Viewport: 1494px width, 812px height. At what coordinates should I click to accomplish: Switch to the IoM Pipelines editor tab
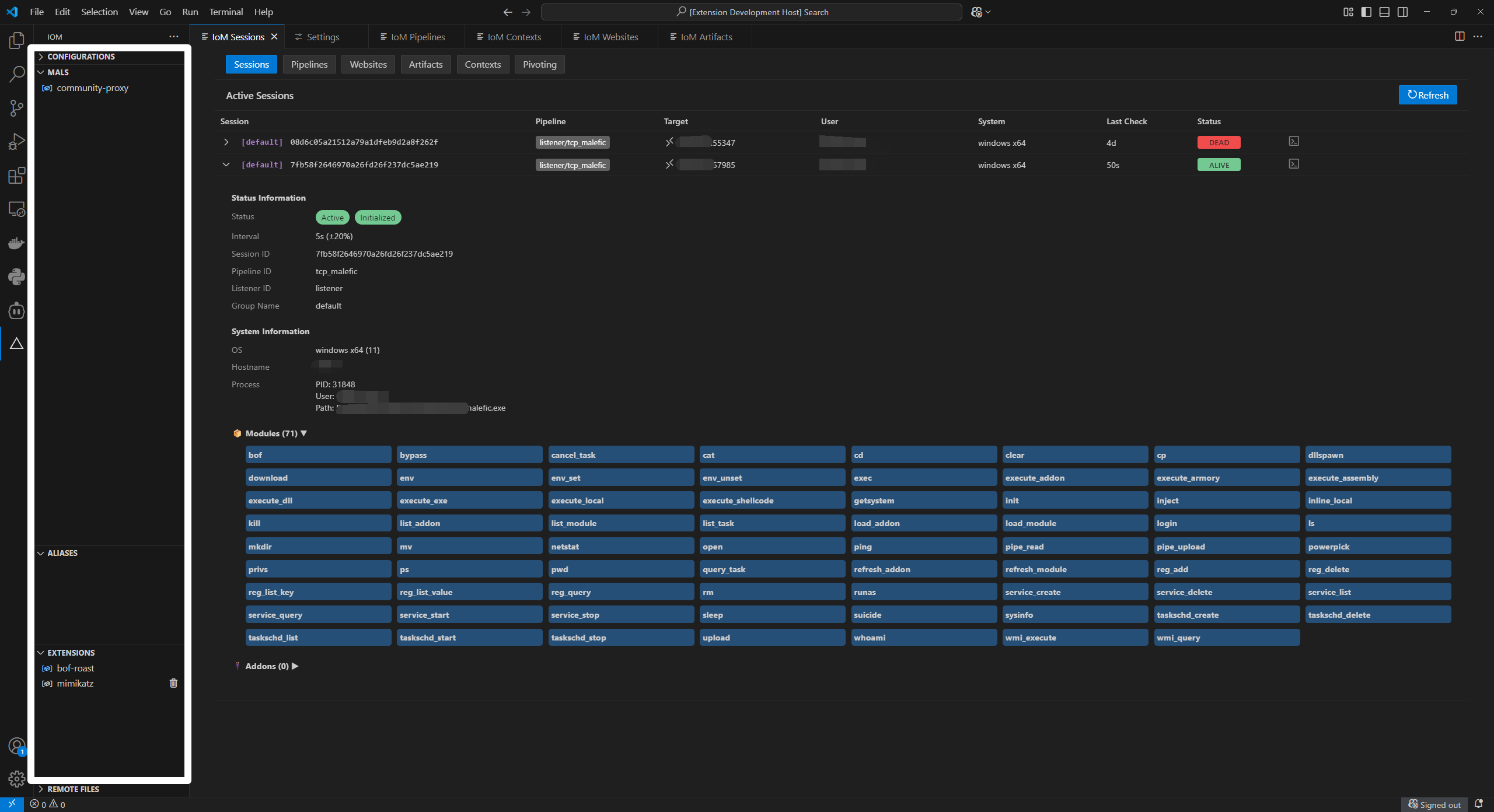point(417,37)
